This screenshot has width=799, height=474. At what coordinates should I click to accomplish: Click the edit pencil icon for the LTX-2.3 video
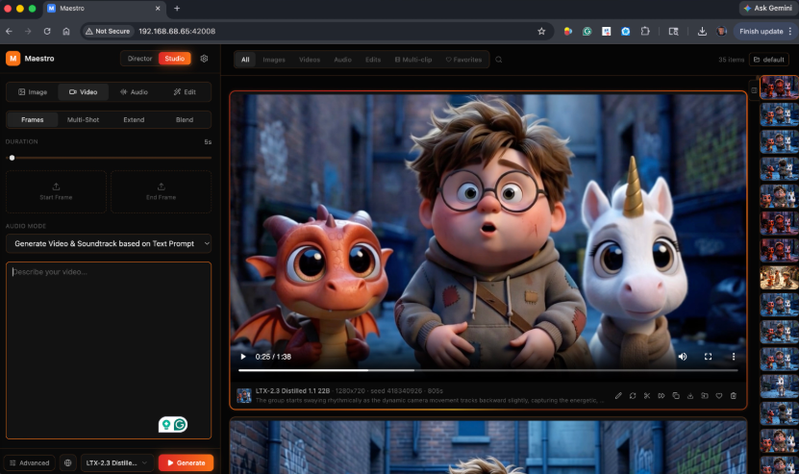pos(618,396)
